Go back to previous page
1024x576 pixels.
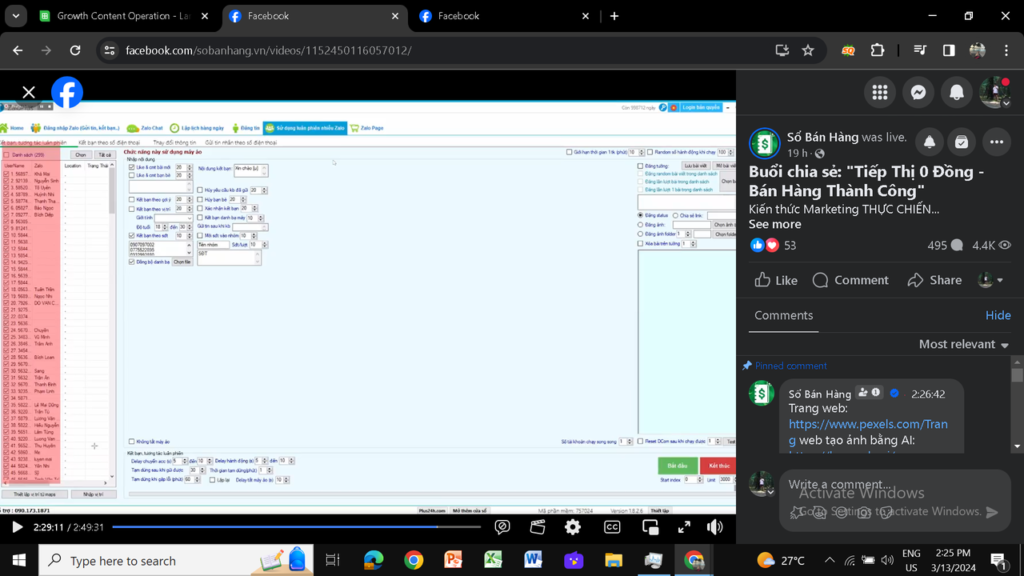[x=18, y=50]
